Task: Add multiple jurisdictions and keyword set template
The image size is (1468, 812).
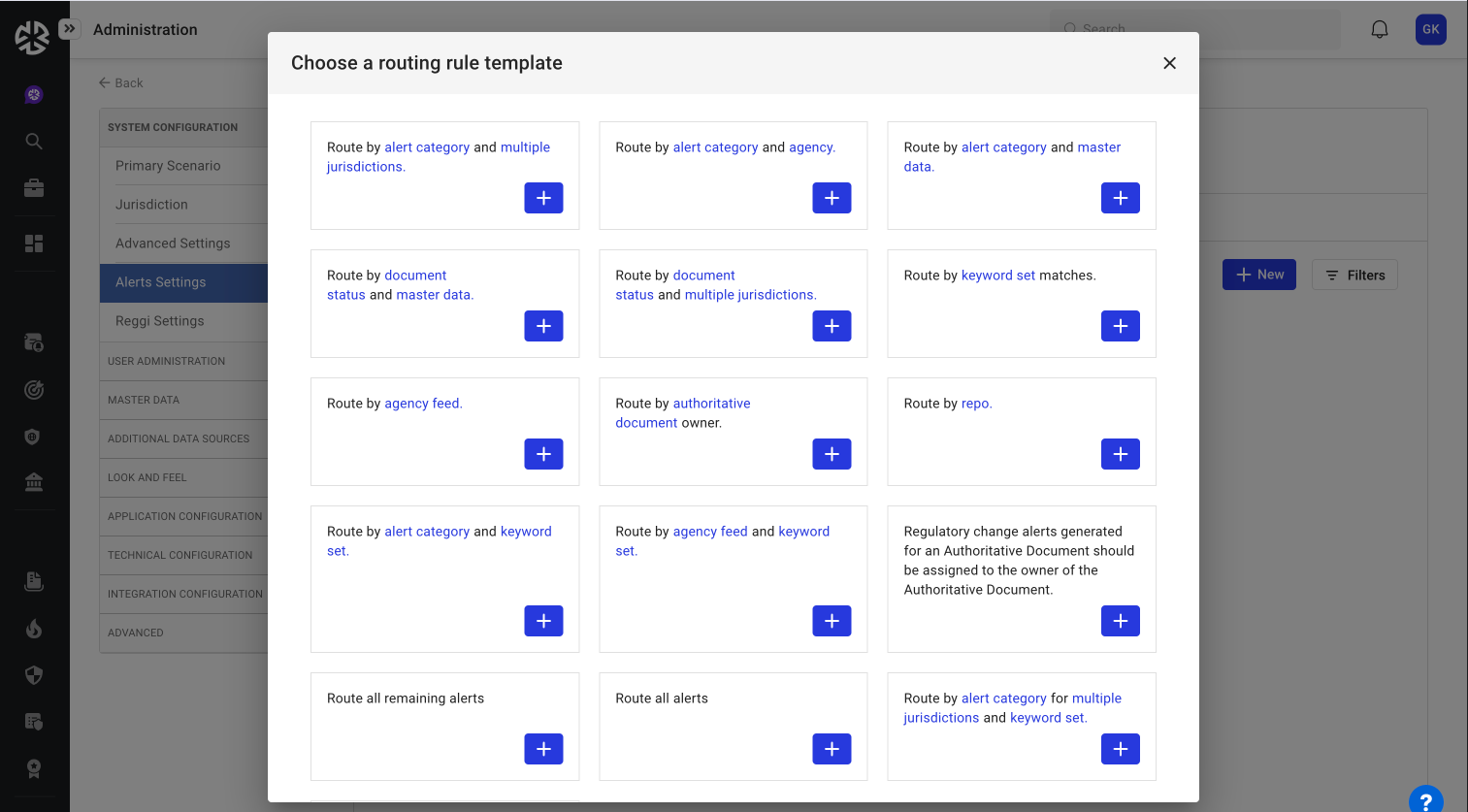Action: [x=1121, y=749]
